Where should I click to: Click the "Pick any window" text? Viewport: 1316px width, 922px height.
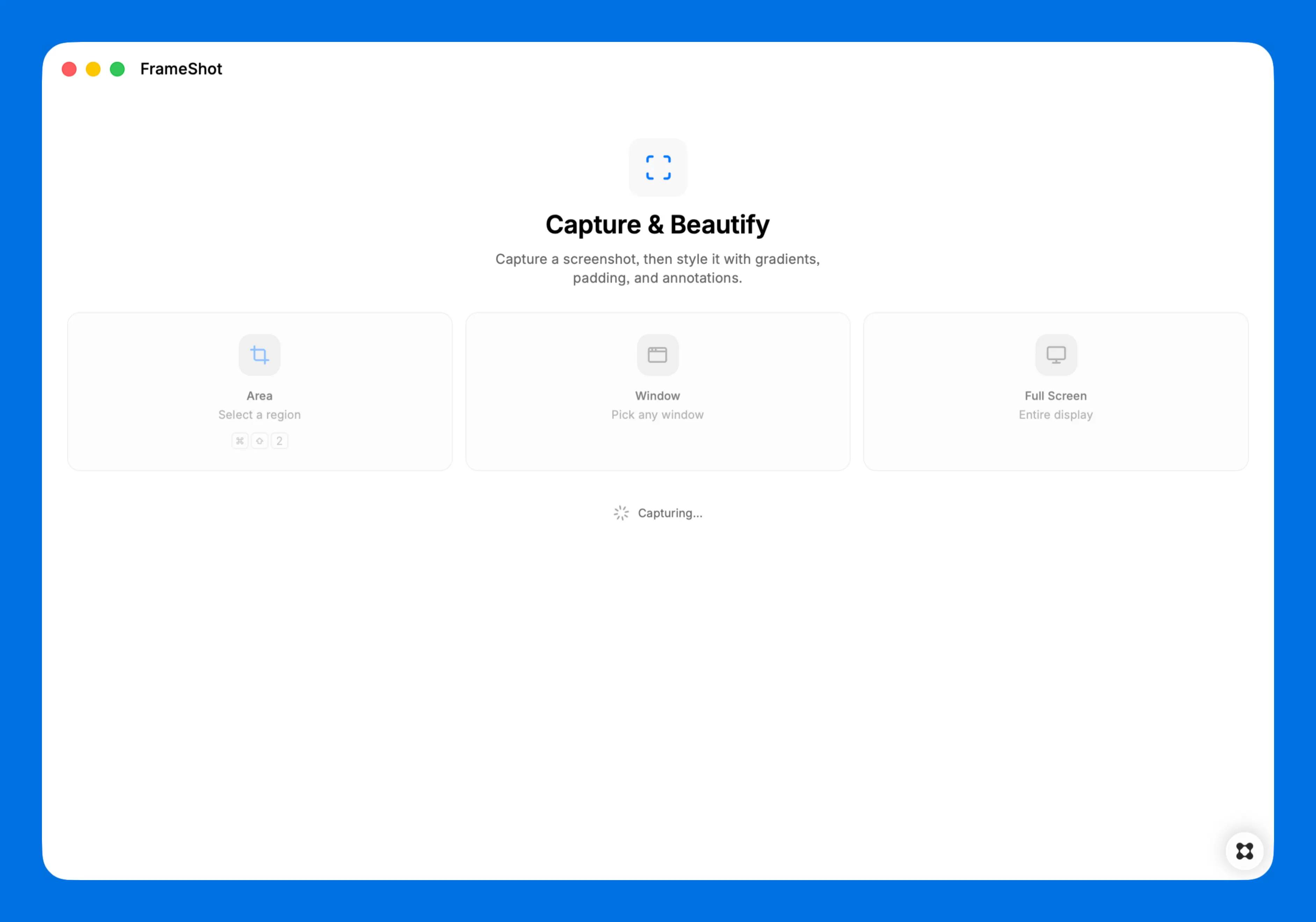click(x=657, y=415)
